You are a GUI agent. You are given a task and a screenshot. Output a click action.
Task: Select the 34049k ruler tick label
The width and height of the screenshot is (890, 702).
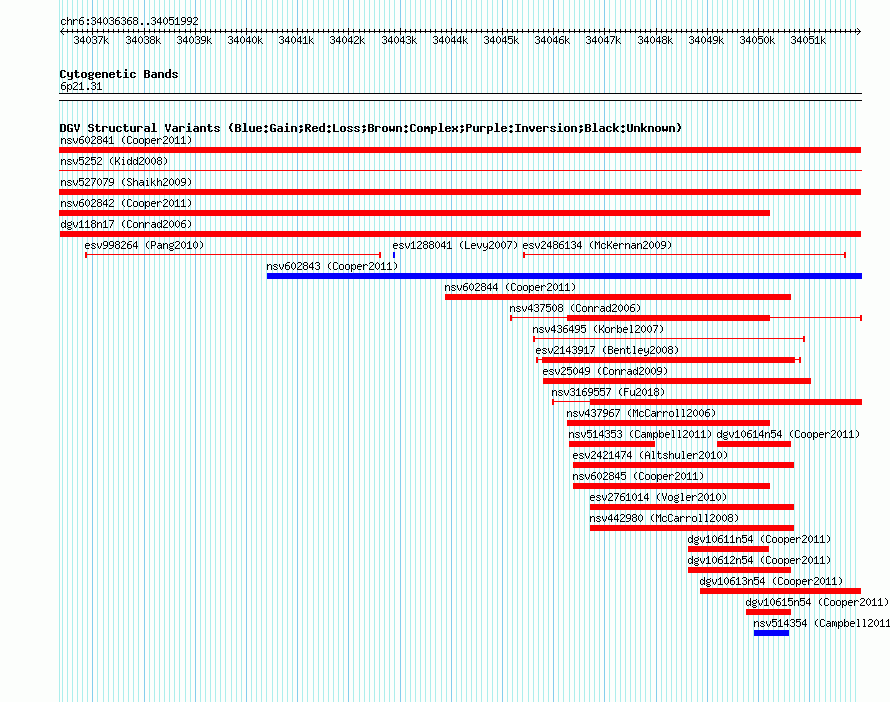coord(706,40)
